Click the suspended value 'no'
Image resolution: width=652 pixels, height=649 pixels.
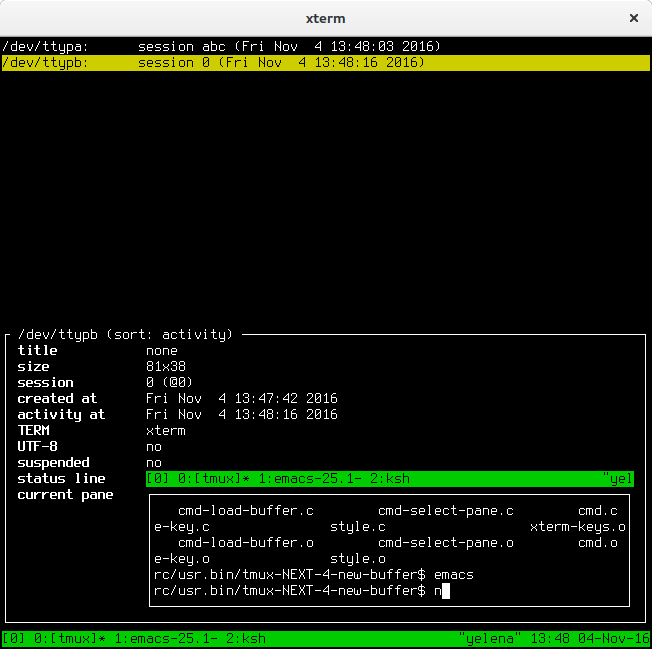154,462
